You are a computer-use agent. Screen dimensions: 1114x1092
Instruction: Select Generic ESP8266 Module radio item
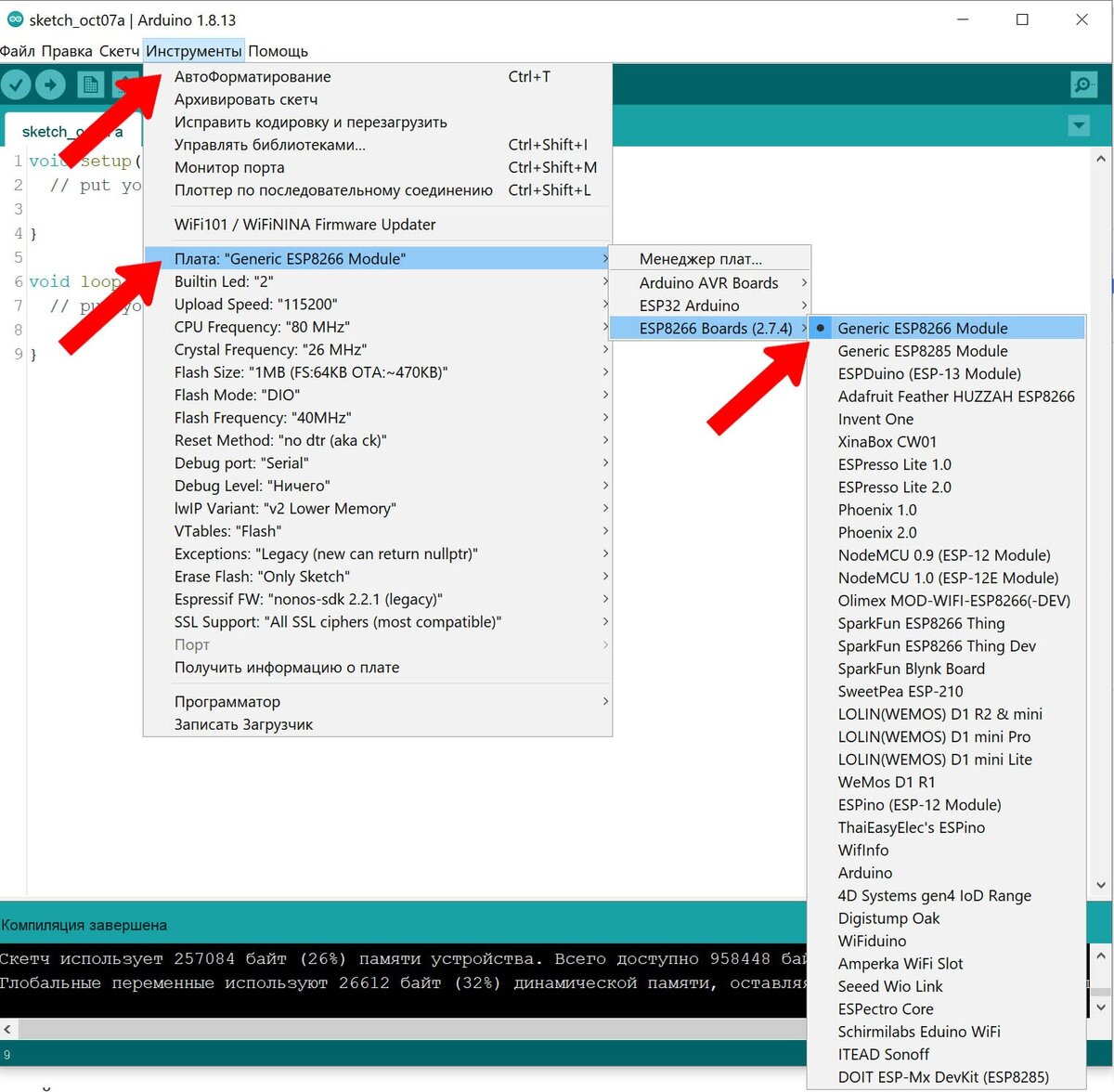pos(946,329)
